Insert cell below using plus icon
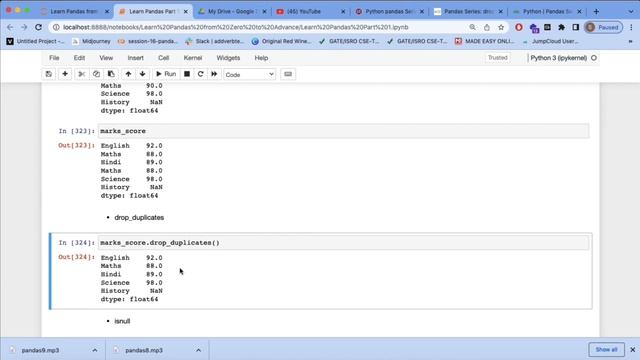 coord(65,74)
